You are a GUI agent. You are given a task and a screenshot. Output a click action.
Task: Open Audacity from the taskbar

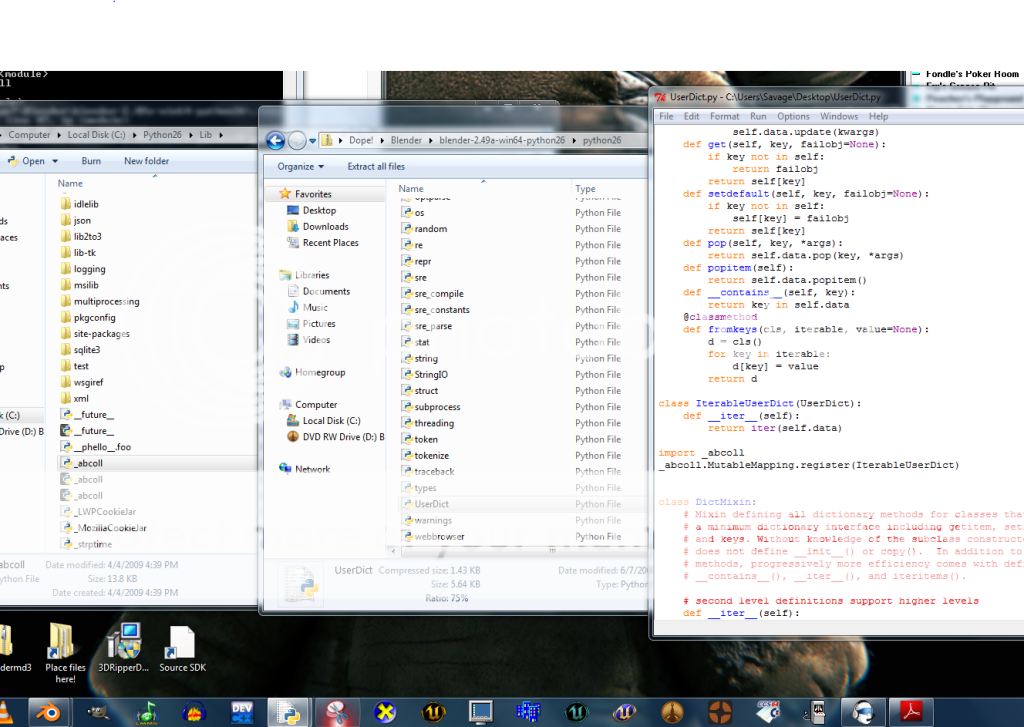194,711
